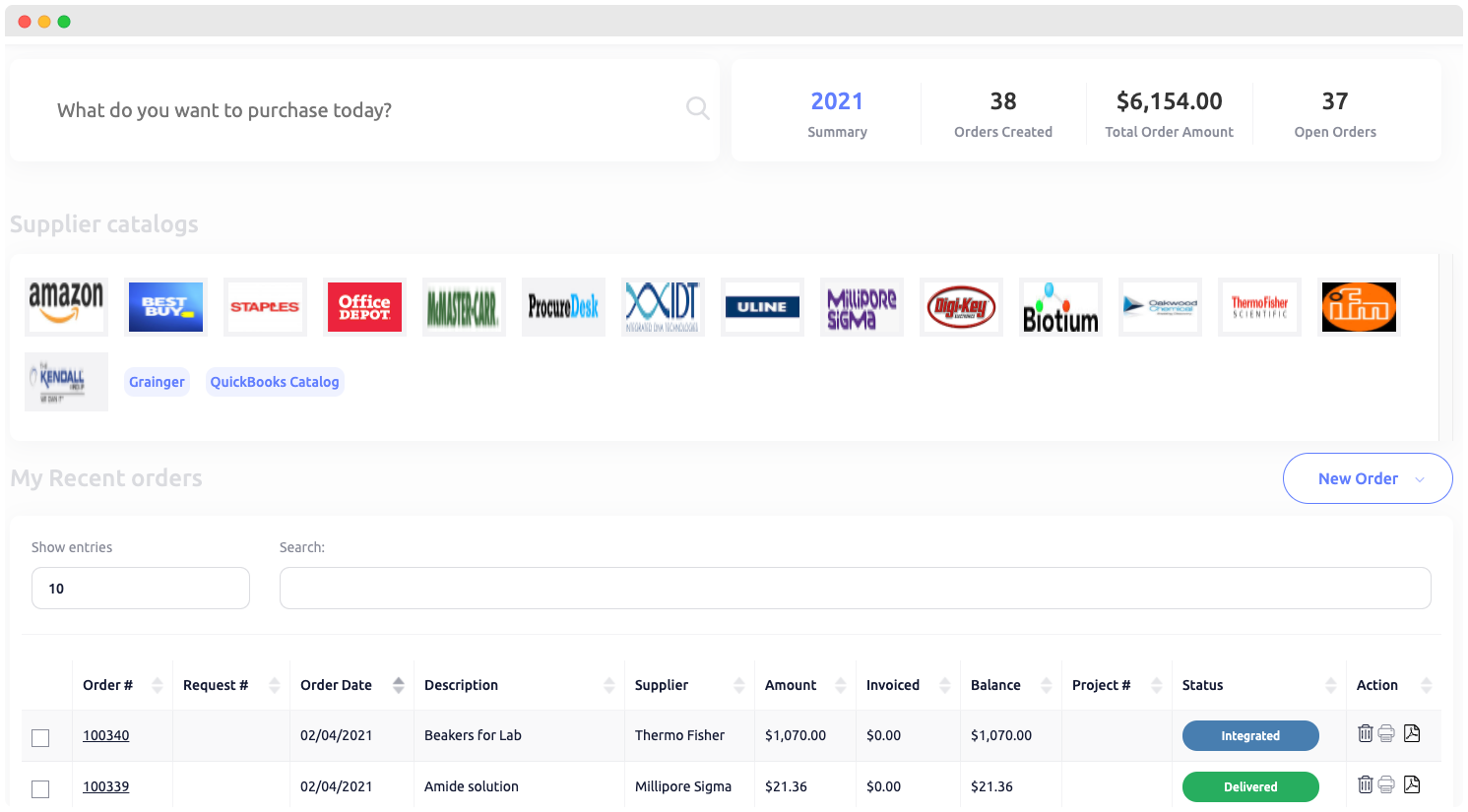
Task: Open the Best Buy supplier catalog
Action: 165,307
